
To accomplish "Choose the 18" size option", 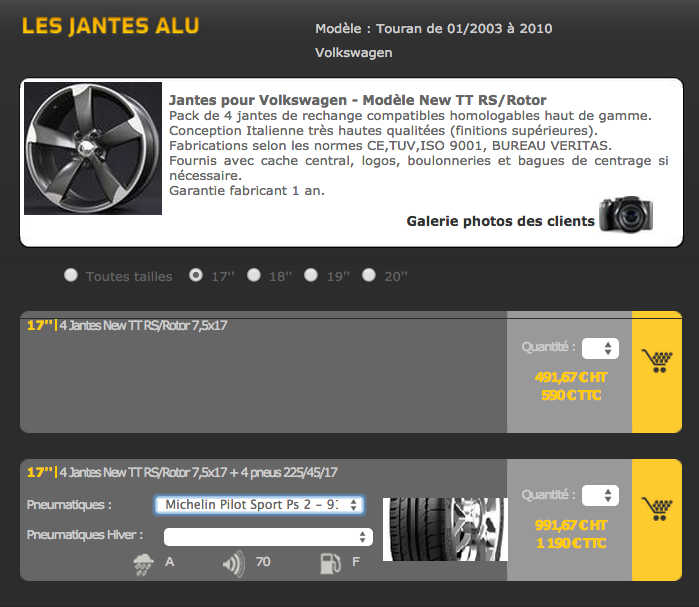I will [254, 275].
